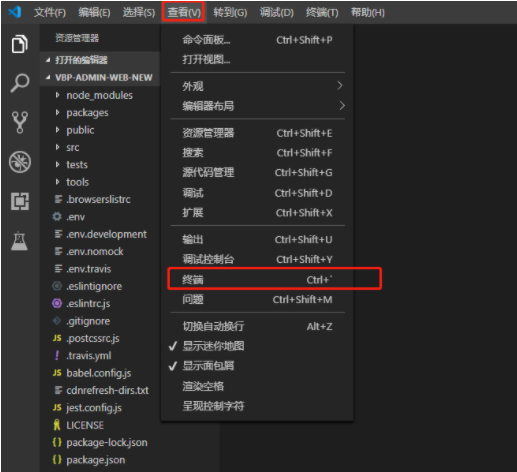This screenshot has height=472, width=517.
Task: Open the 编辑(E) menu
Action: click(94, 13)
